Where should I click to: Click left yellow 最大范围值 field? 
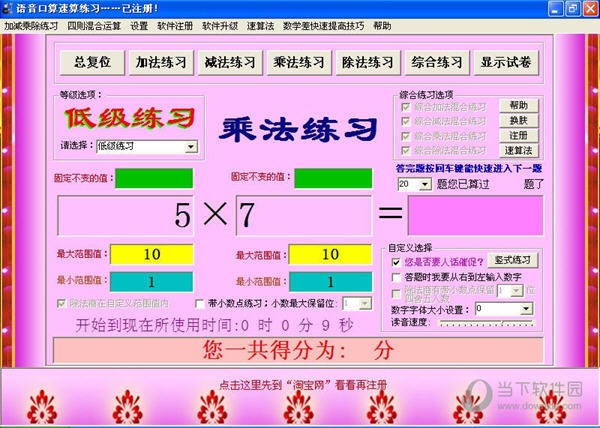tap(152, 254)
